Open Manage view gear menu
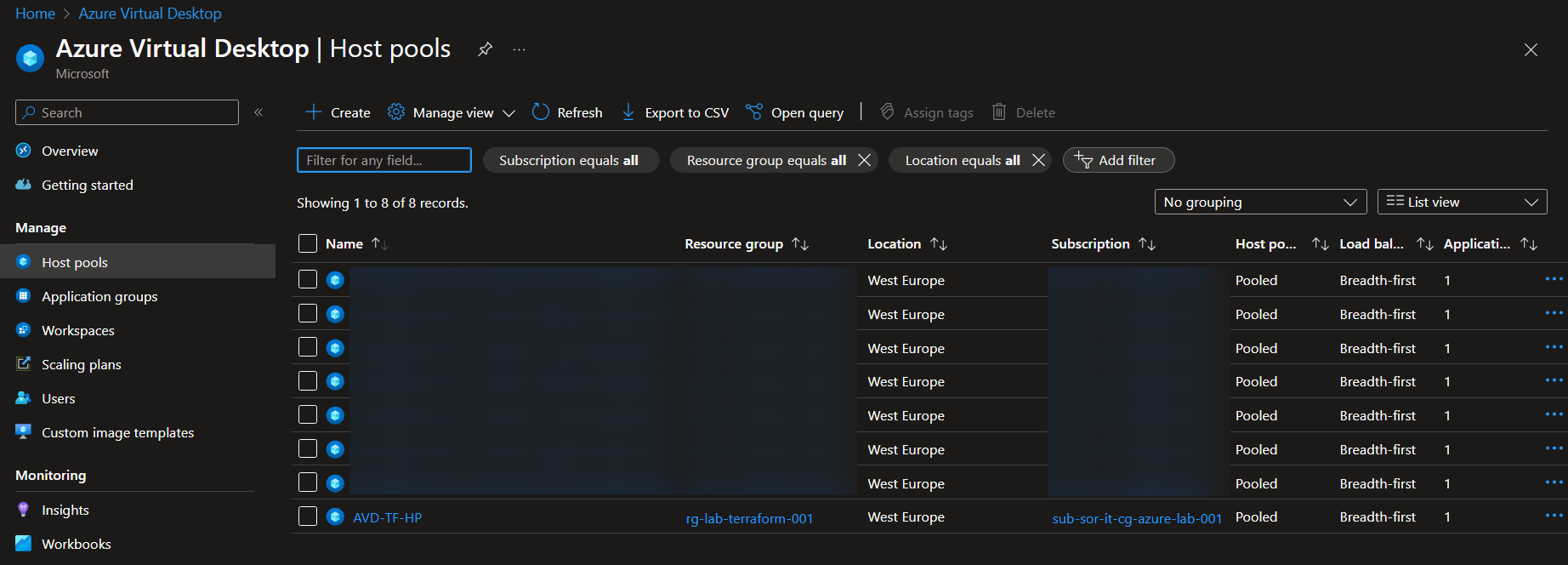The height and width of the screenshot is (565, 1568). 452,112
